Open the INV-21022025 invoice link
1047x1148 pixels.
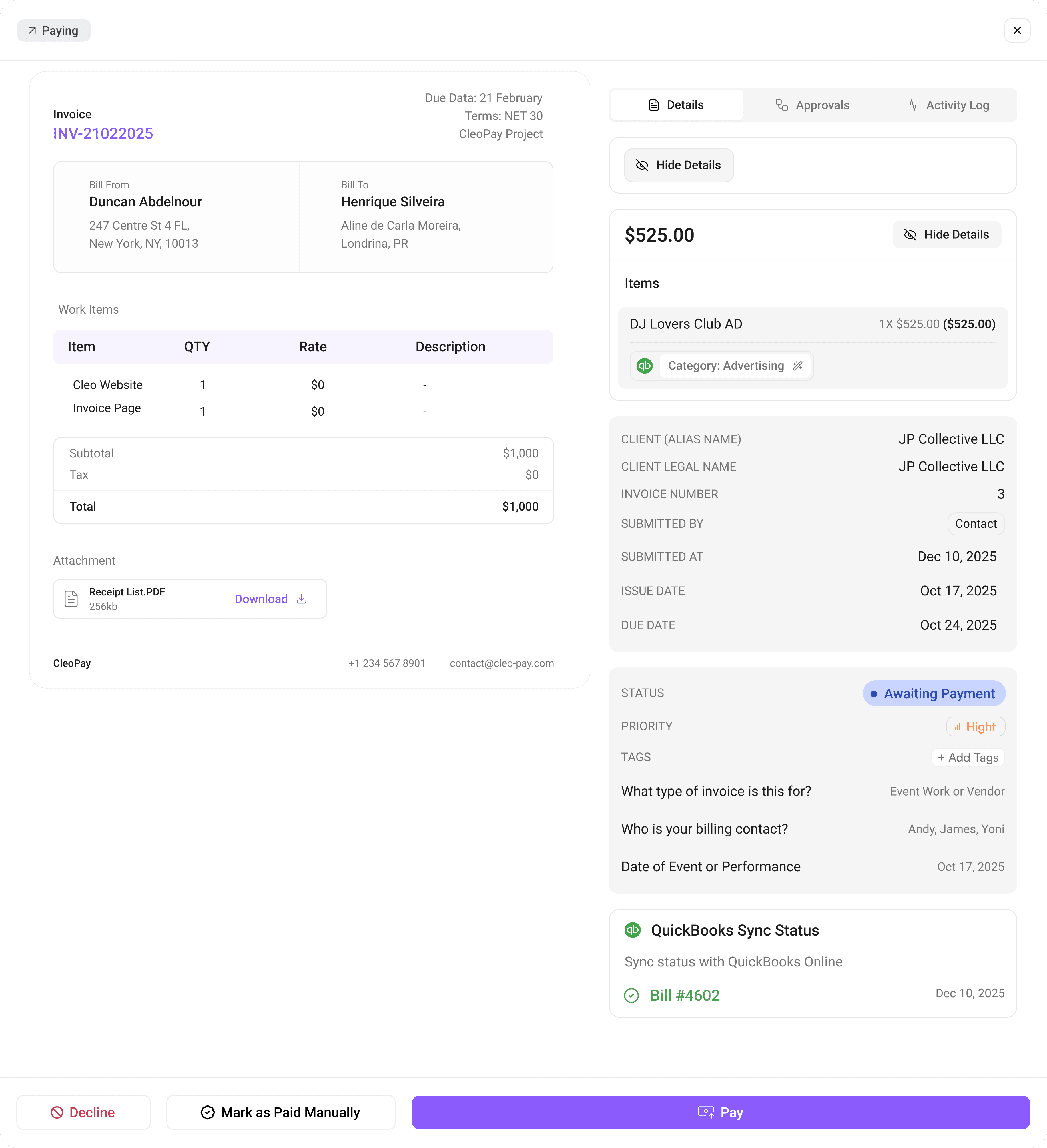pos(103,133)
